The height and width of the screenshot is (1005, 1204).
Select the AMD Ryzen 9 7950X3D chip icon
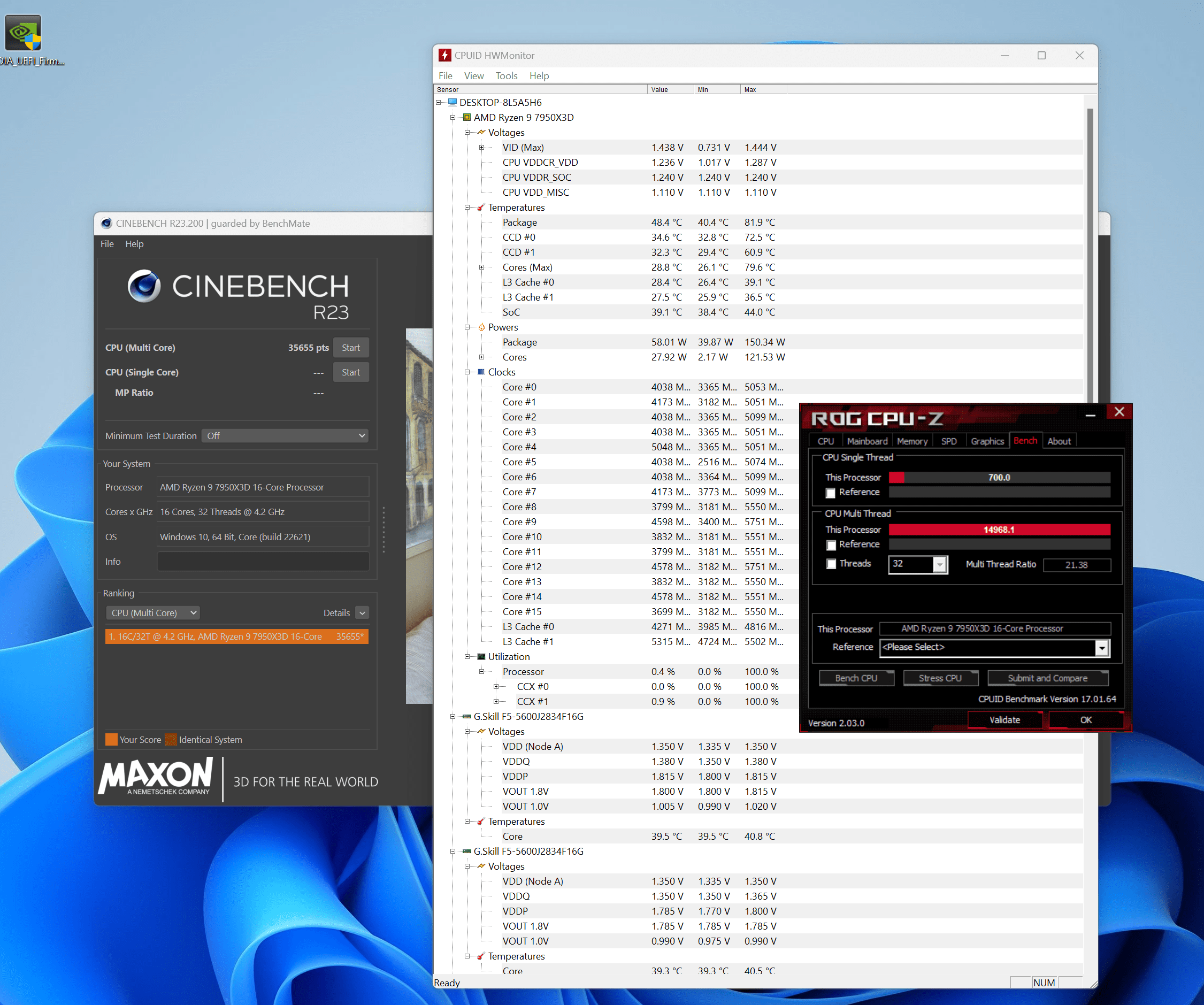click(467, 118)
